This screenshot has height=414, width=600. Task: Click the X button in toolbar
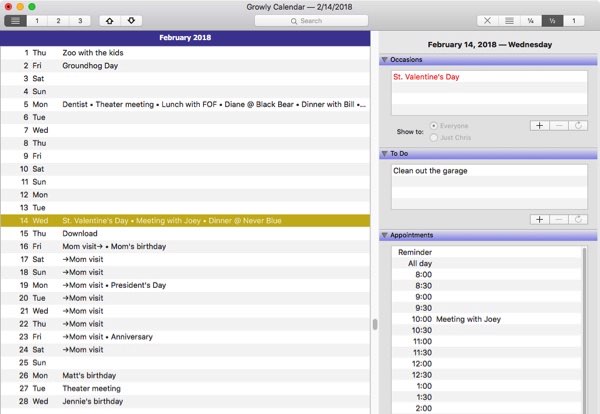[487, 20]
